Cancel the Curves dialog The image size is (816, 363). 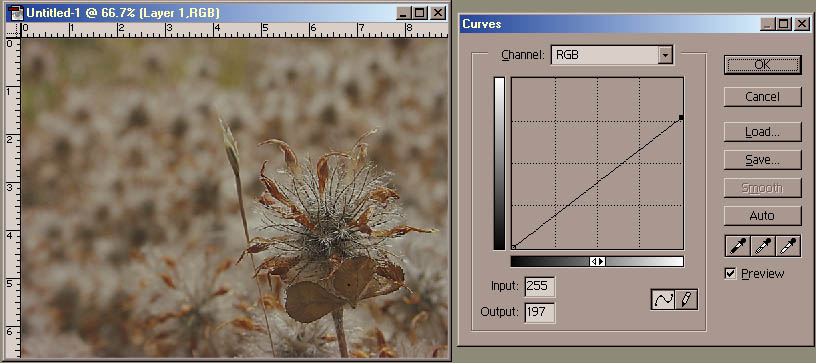[762, 97]
